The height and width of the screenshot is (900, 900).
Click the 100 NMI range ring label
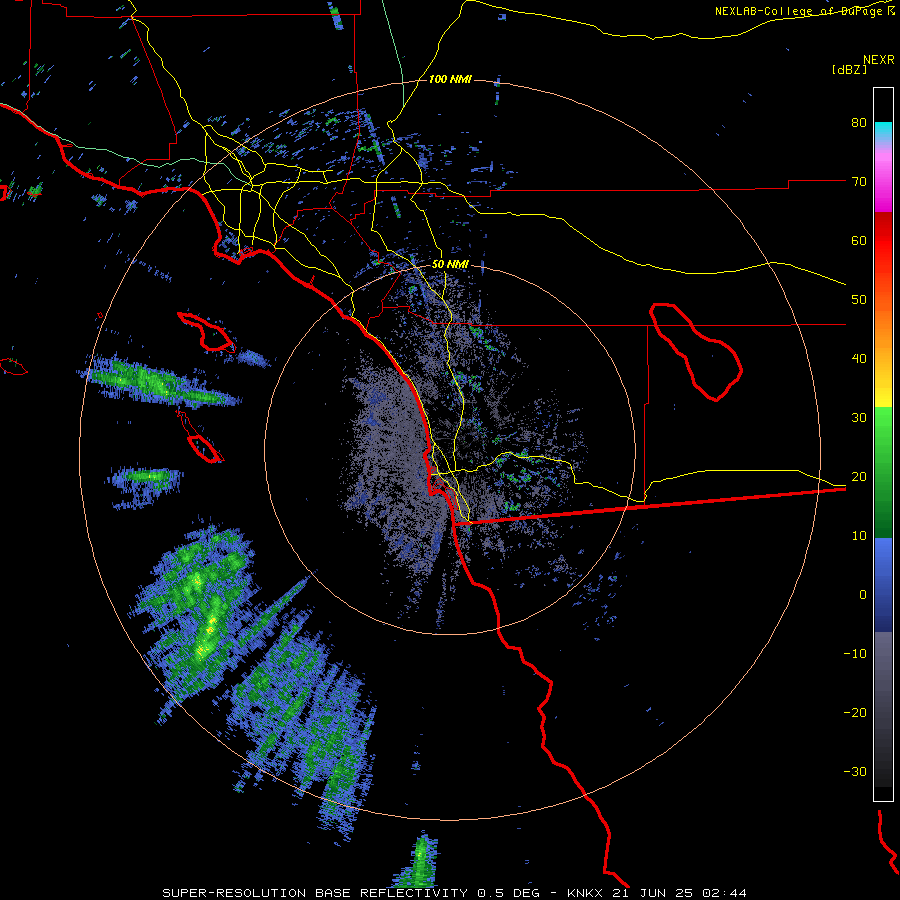tap(450, 79)
